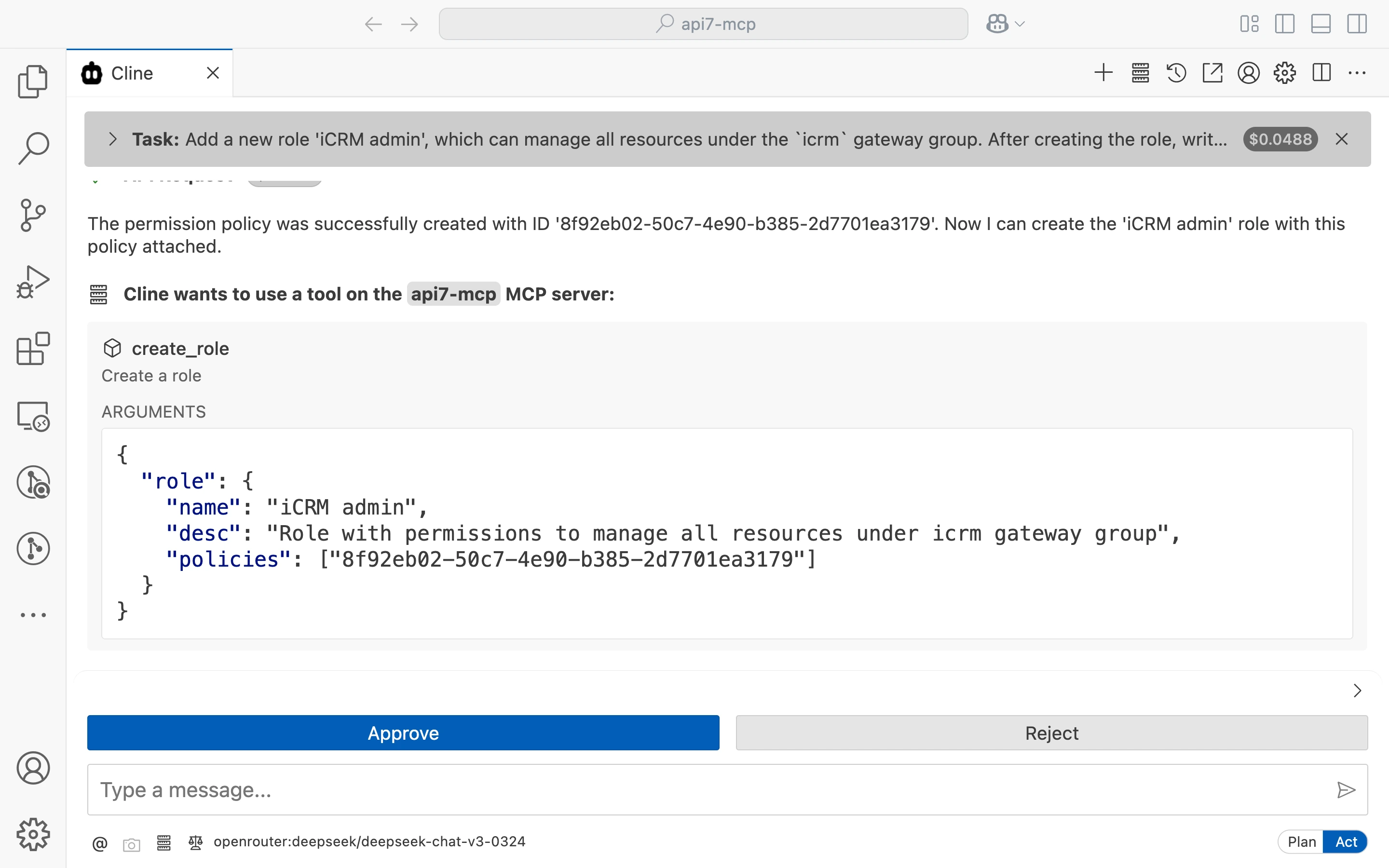Click the $0.0488 cost badge
The width and height of the screenshot is (1389, 868).
tap(1280, 139)
